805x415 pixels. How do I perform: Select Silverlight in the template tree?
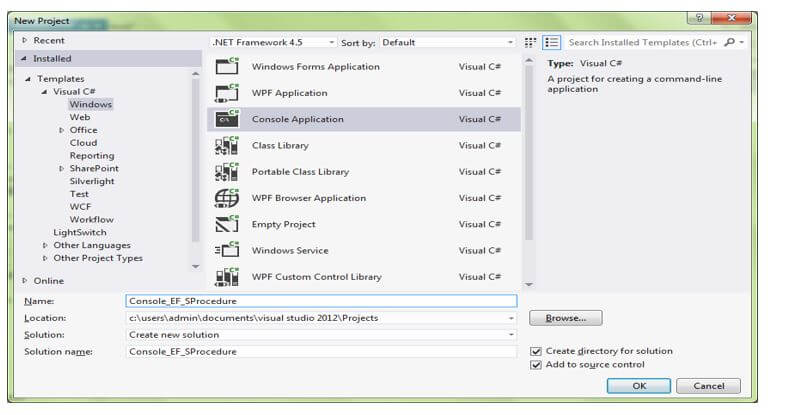pyautogui.click(x=92, y=181)
